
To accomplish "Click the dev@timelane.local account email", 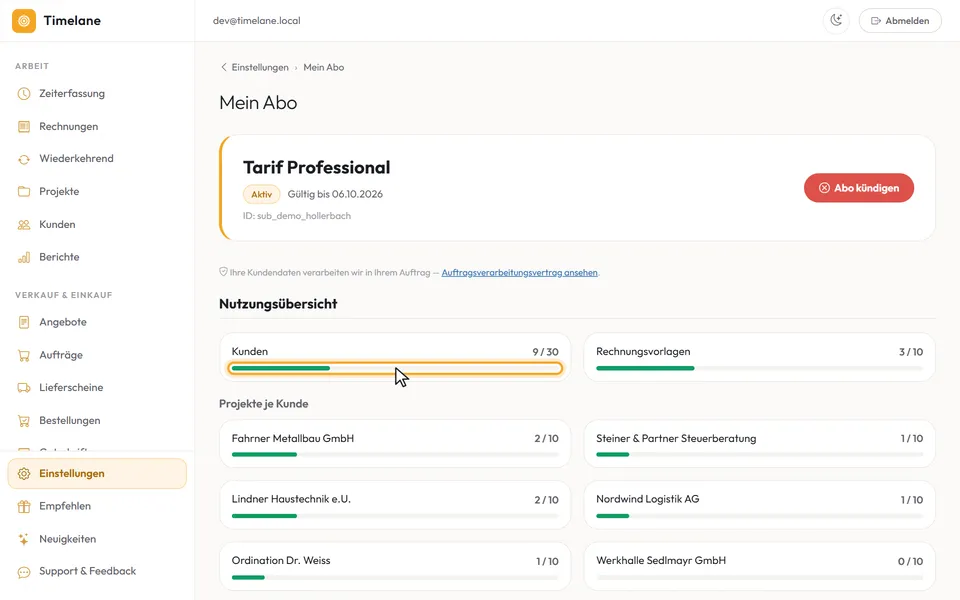I will (257, 21).
